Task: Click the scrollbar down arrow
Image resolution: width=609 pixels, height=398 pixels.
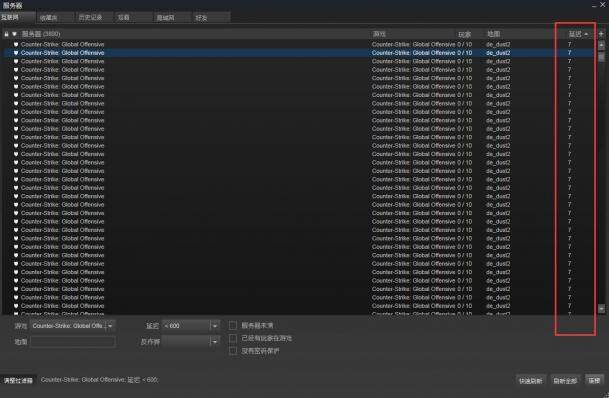Action: 601,309
